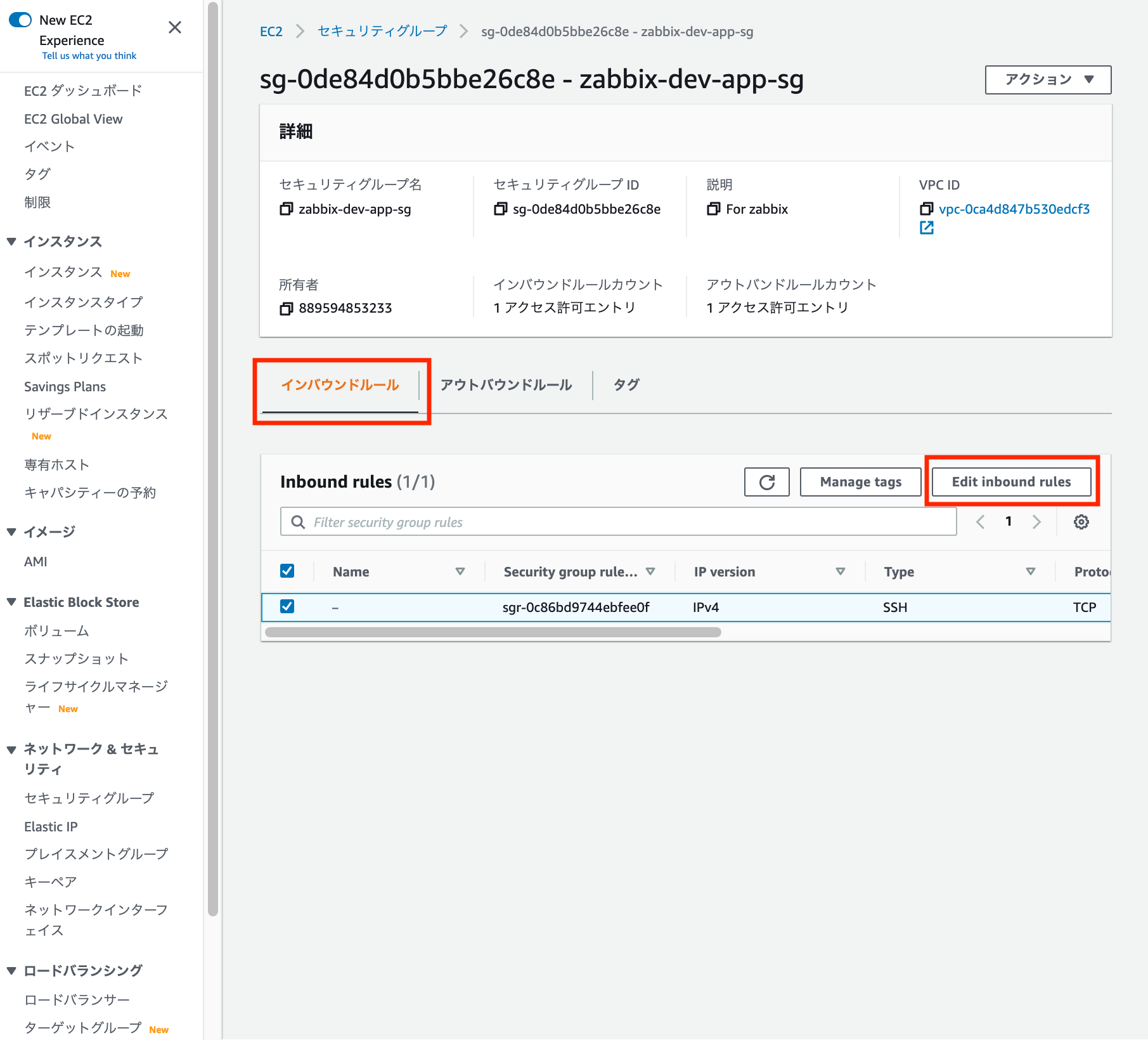This screenshot has width=1148, height=1040.
Task: Refresh the inbound rules list
Action: [767, 482]
